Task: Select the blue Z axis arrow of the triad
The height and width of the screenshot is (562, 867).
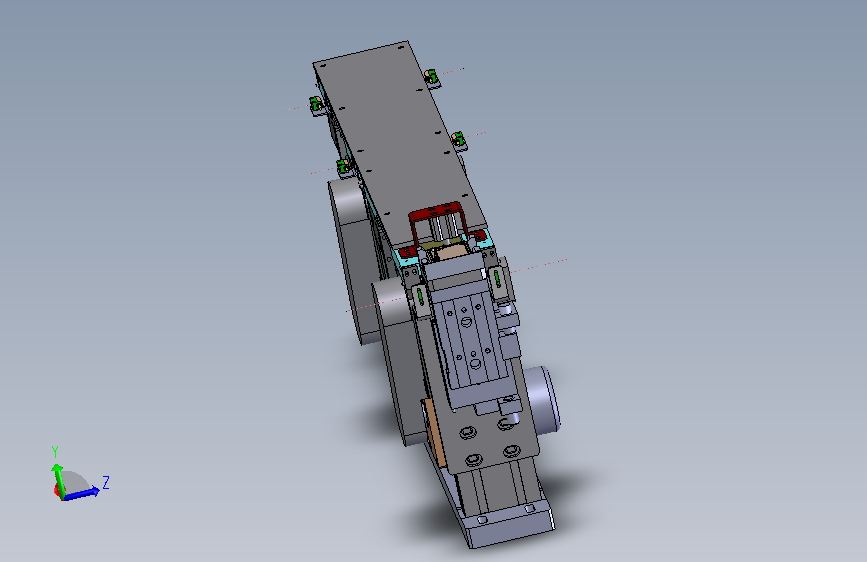Action: point(81,493)
